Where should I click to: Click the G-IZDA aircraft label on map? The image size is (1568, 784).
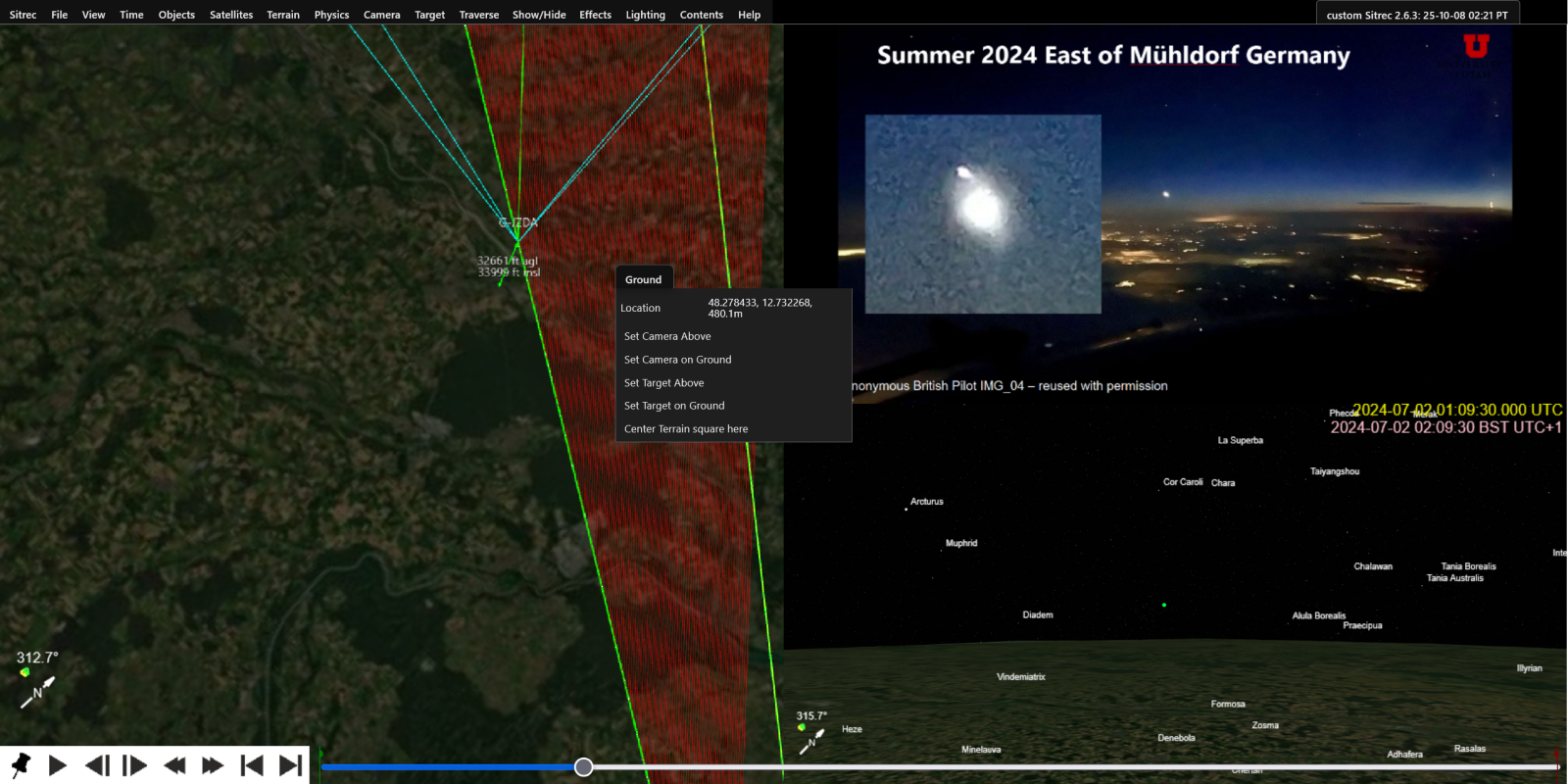[x=518, y=222]
